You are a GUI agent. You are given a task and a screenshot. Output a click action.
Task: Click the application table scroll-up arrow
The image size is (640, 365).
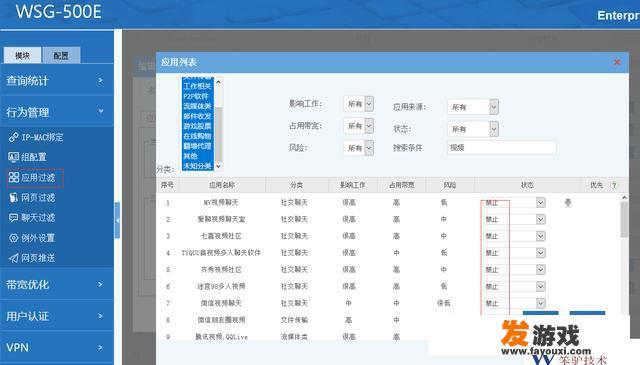[x=624, y=198]
